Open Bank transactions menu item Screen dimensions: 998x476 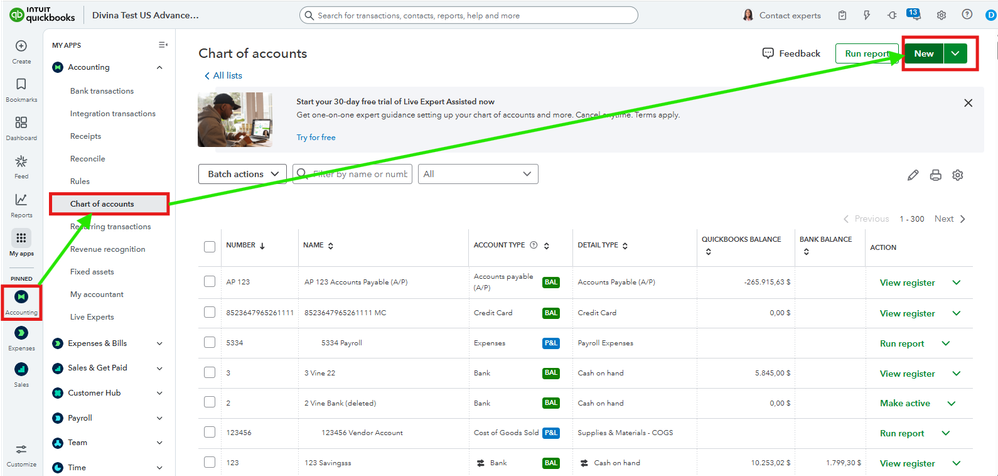coord(102,91)
